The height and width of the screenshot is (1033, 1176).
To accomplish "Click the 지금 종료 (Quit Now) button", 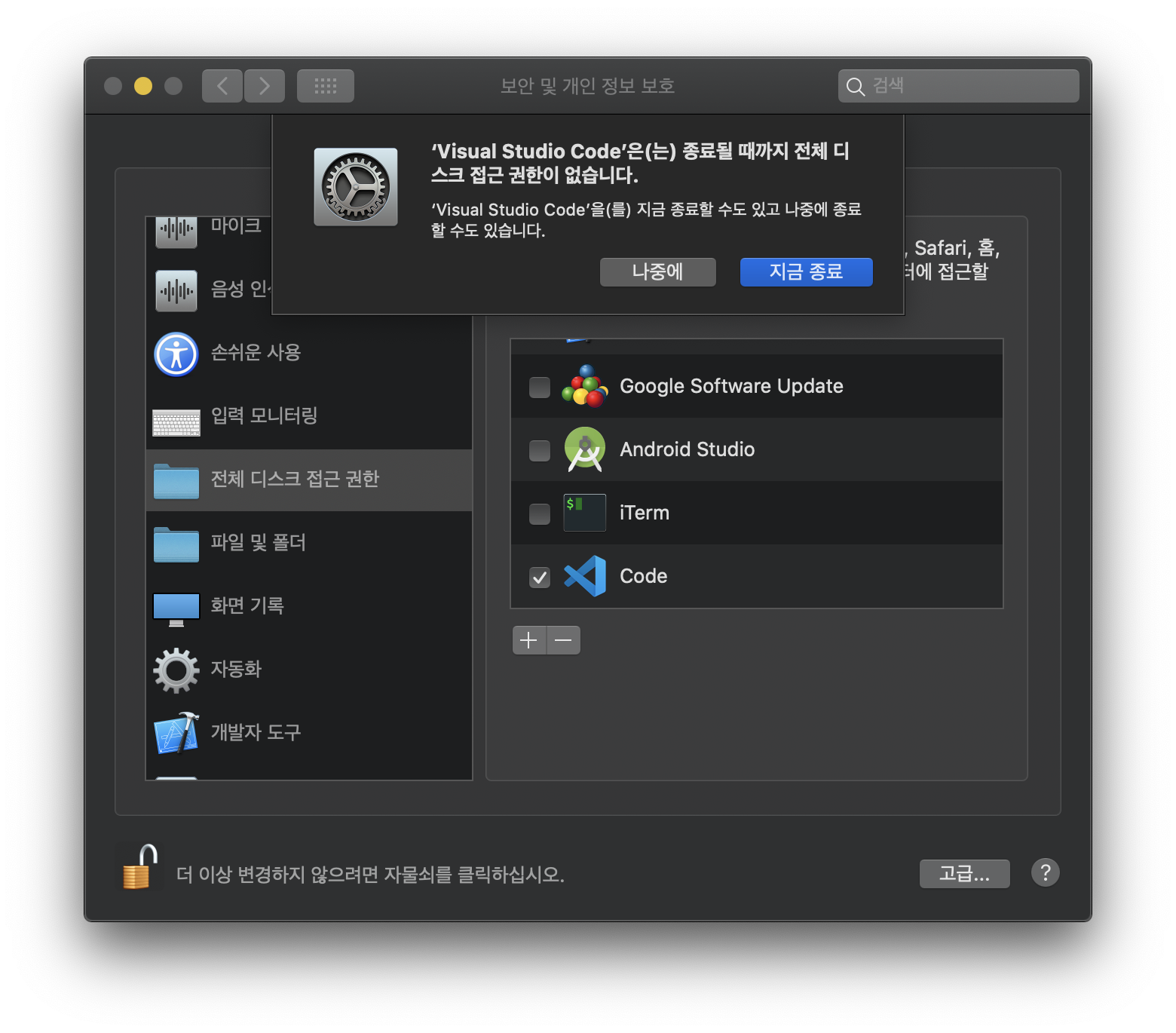I will tap(806, 272).
